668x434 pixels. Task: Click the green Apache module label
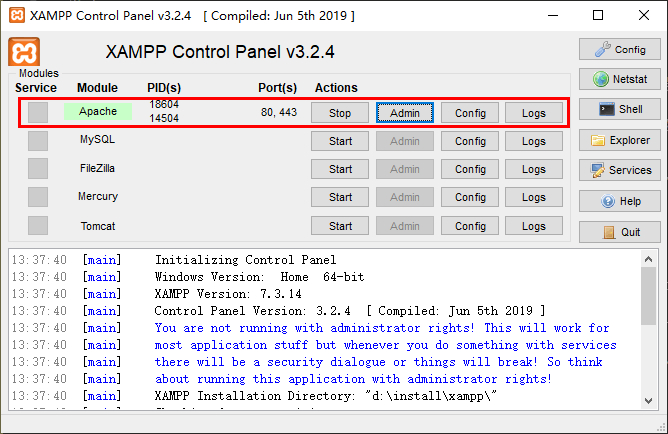(98, 111)
